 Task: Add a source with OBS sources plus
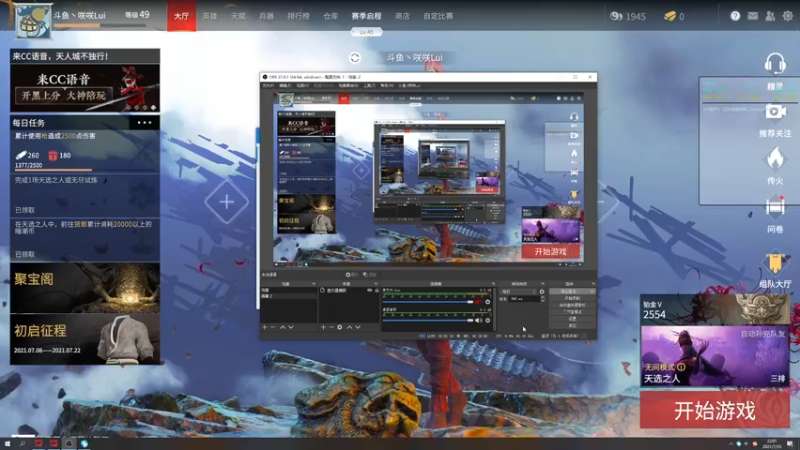(x=323, y=327)
